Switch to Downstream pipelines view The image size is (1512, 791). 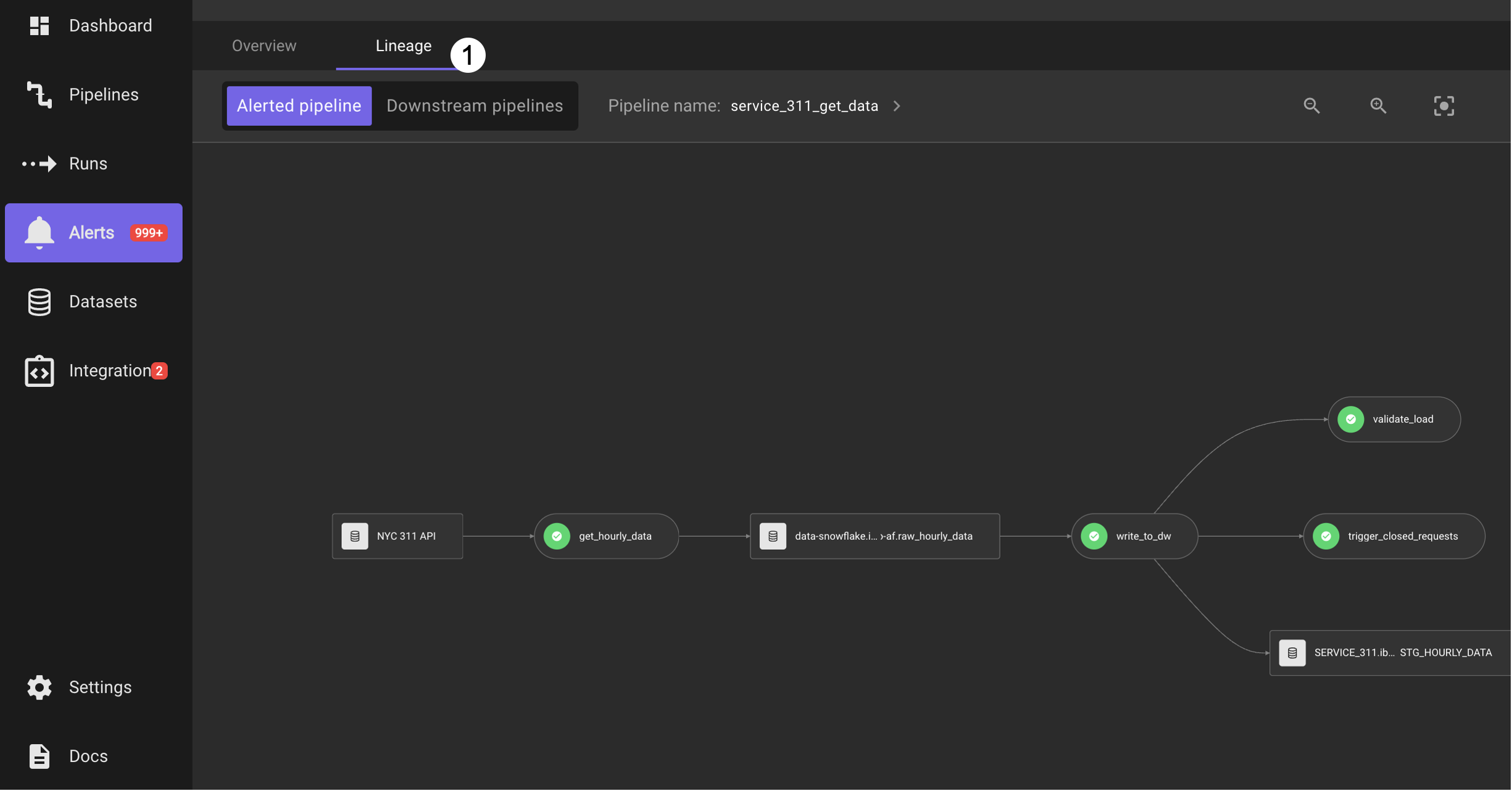pyautogui.click(x=475, y=106)
